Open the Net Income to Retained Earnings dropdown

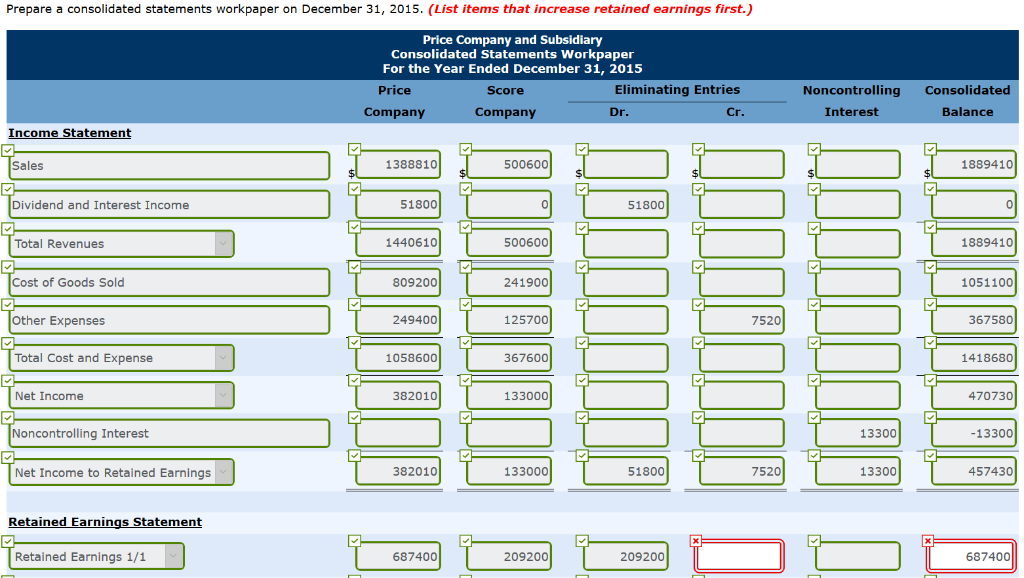(226, 471)
